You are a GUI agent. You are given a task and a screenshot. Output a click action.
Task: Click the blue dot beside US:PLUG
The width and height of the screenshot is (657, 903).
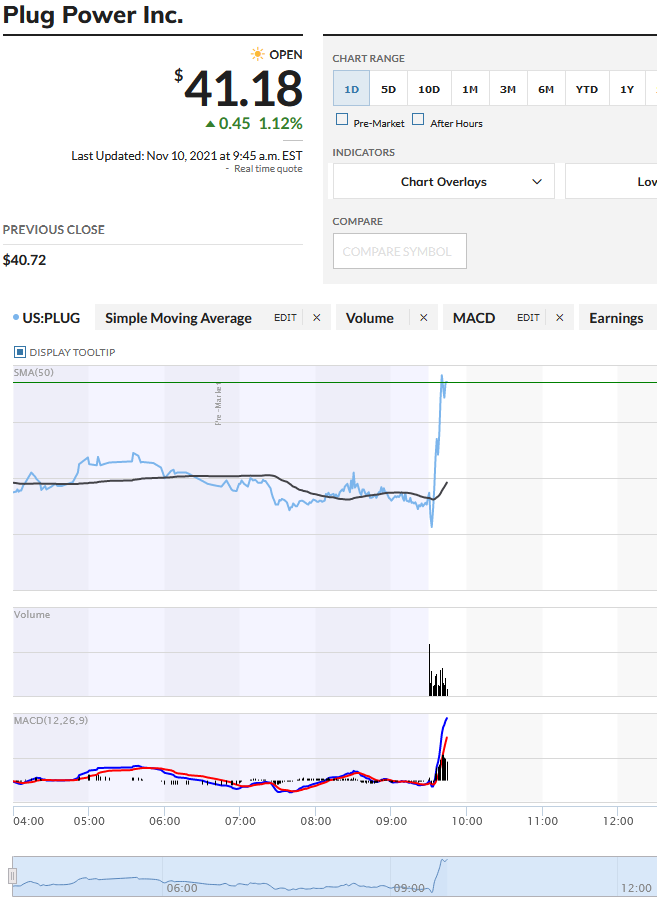point(16,318)
